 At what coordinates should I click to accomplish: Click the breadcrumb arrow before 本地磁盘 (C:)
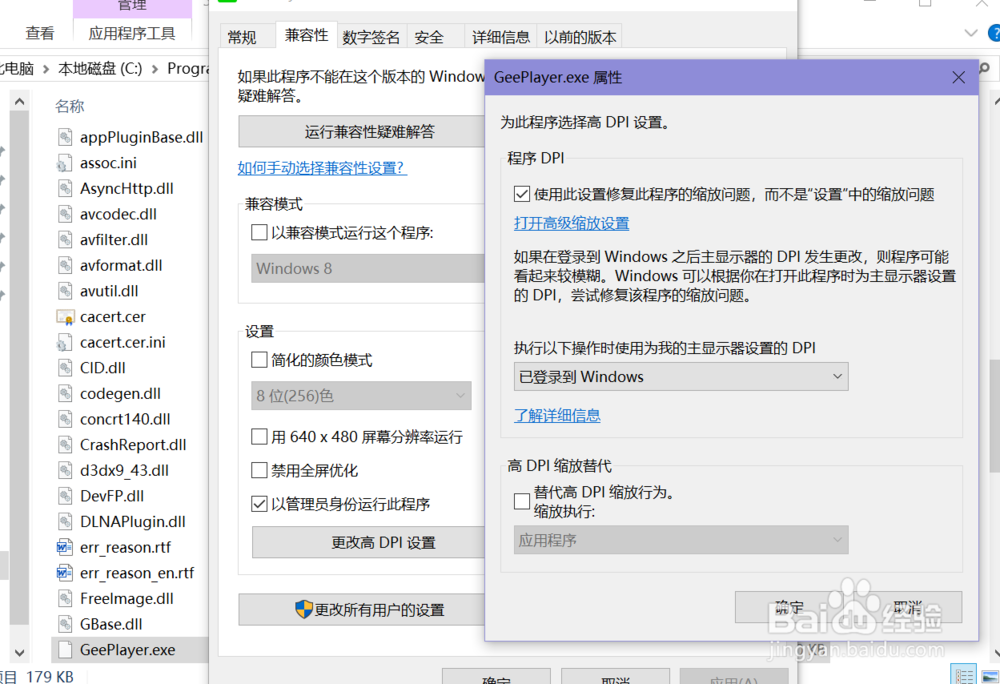[46, 69]
